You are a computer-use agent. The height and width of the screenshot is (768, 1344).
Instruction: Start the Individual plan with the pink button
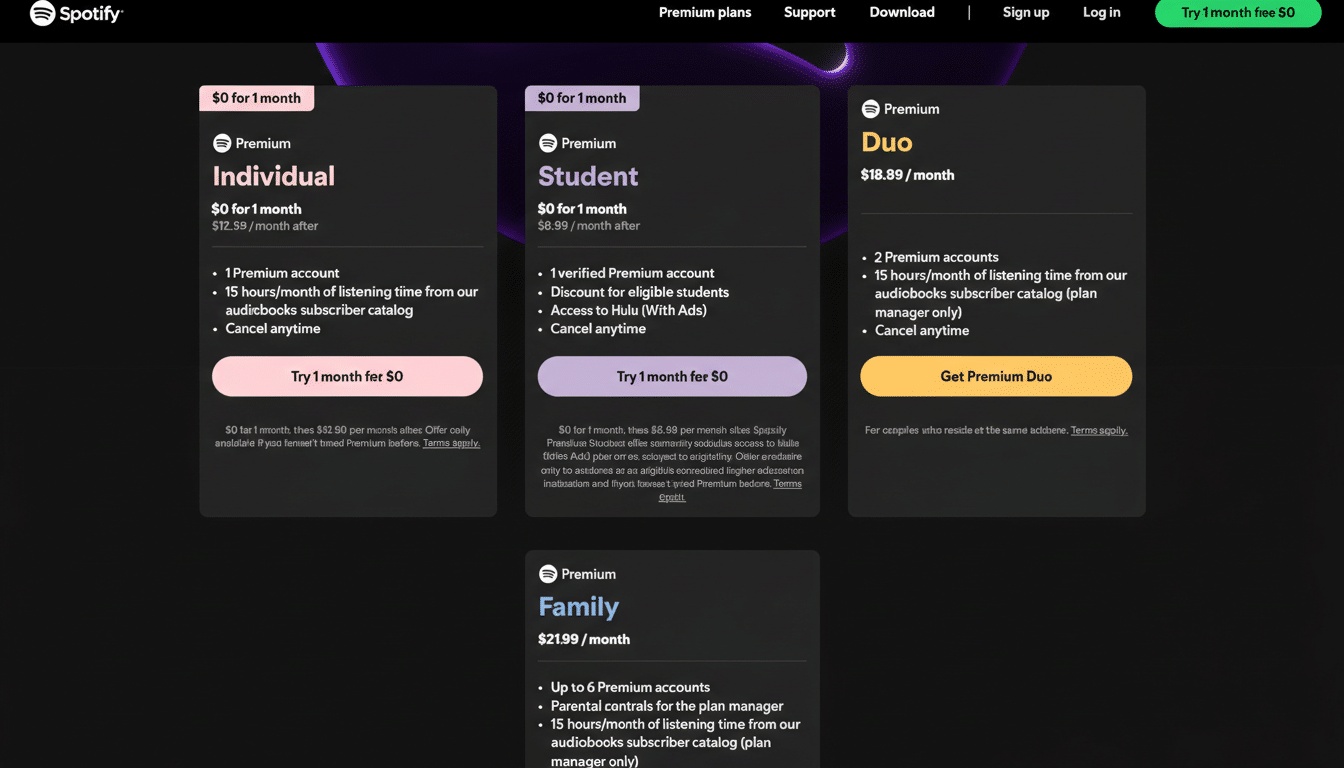click(x=347, y=377)
